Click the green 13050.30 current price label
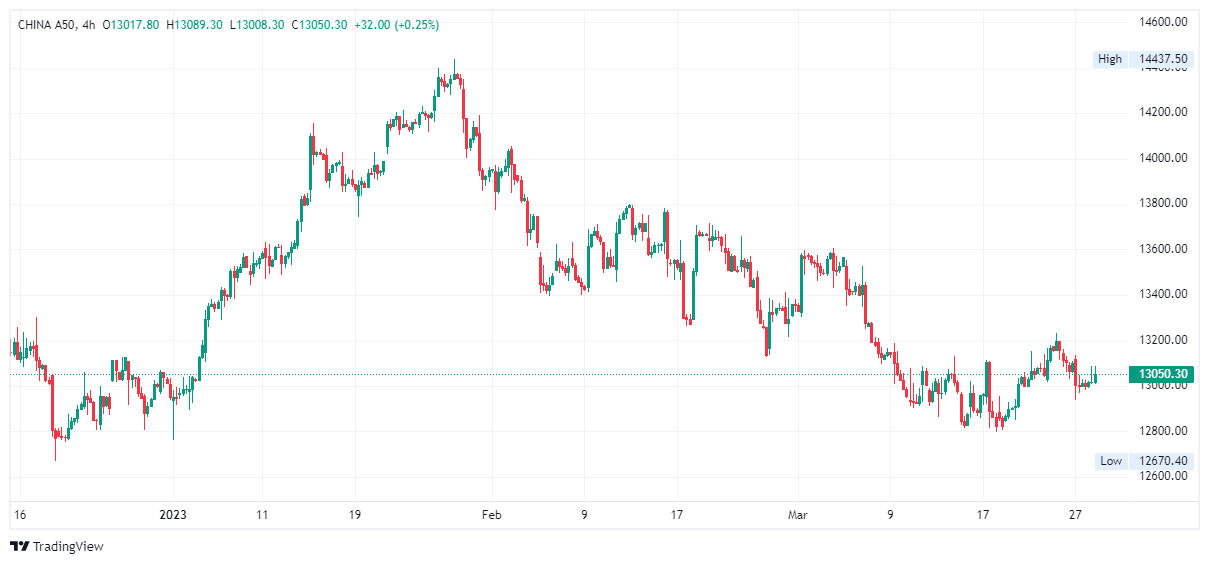 [1161, 375]
